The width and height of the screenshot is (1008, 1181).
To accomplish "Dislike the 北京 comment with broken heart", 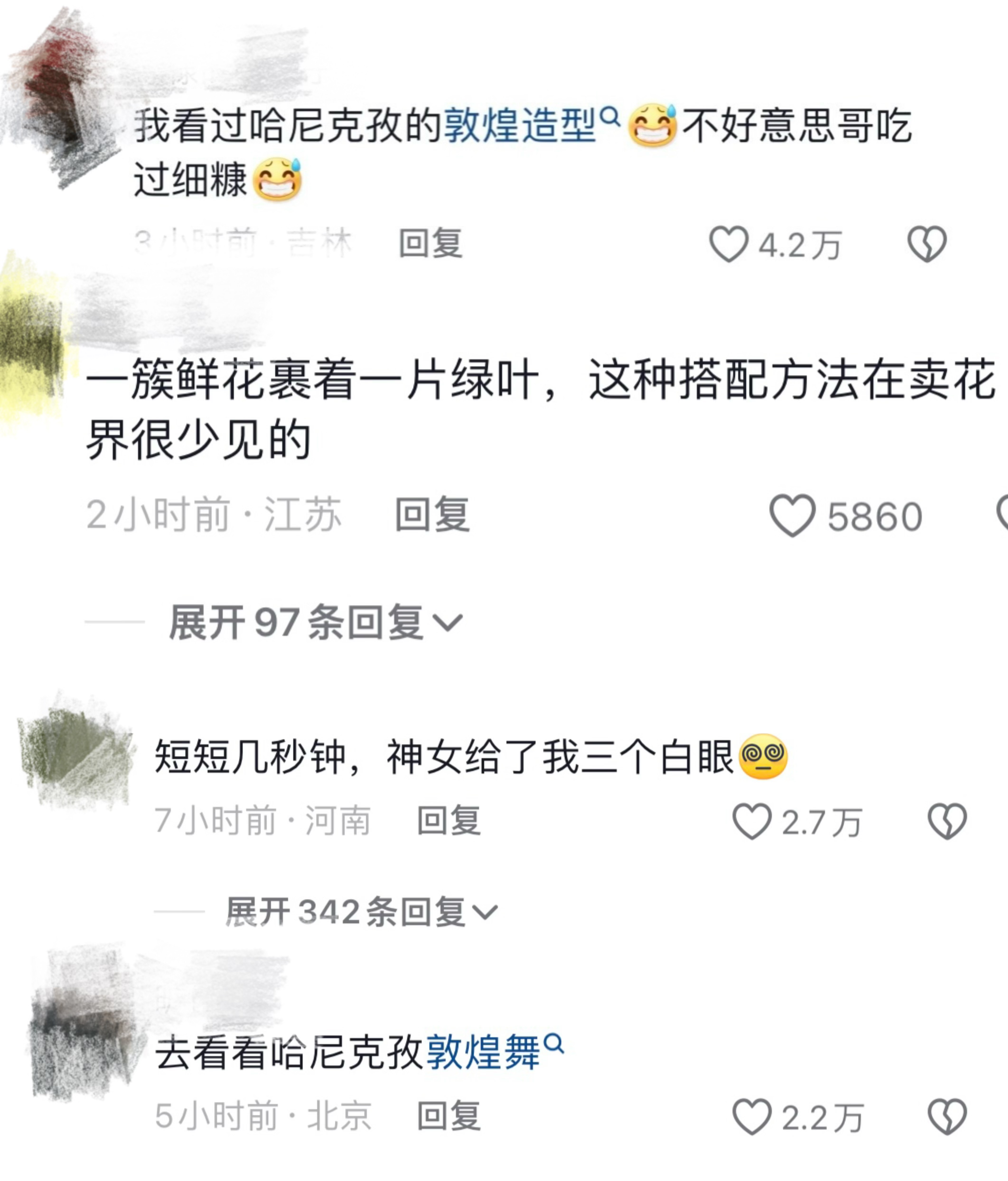I will coord(947,1117).
